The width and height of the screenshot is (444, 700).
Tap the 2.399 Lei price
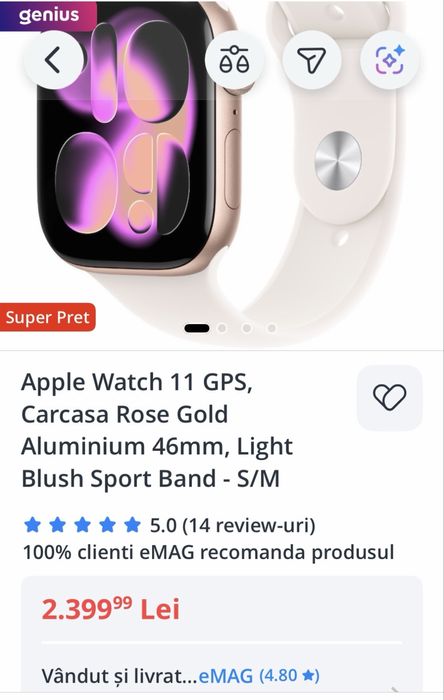(111, 609)
